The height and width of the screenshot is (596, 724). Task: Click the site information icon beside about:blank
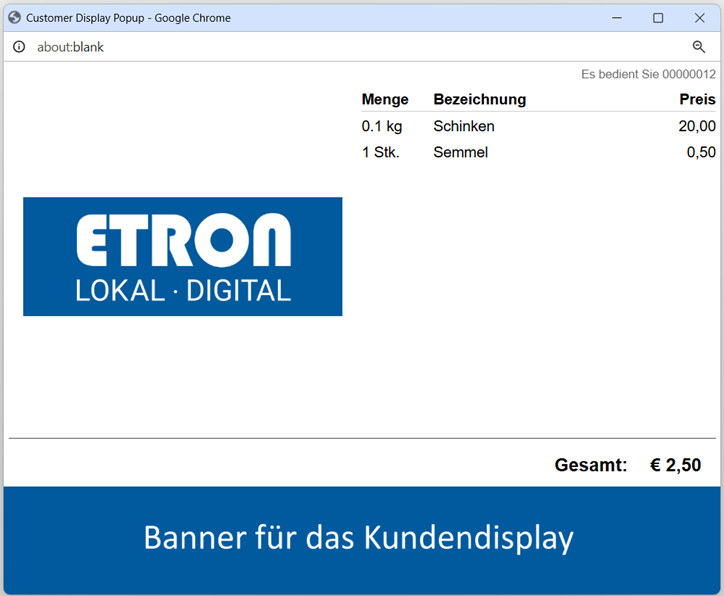[x=19, y=47]
